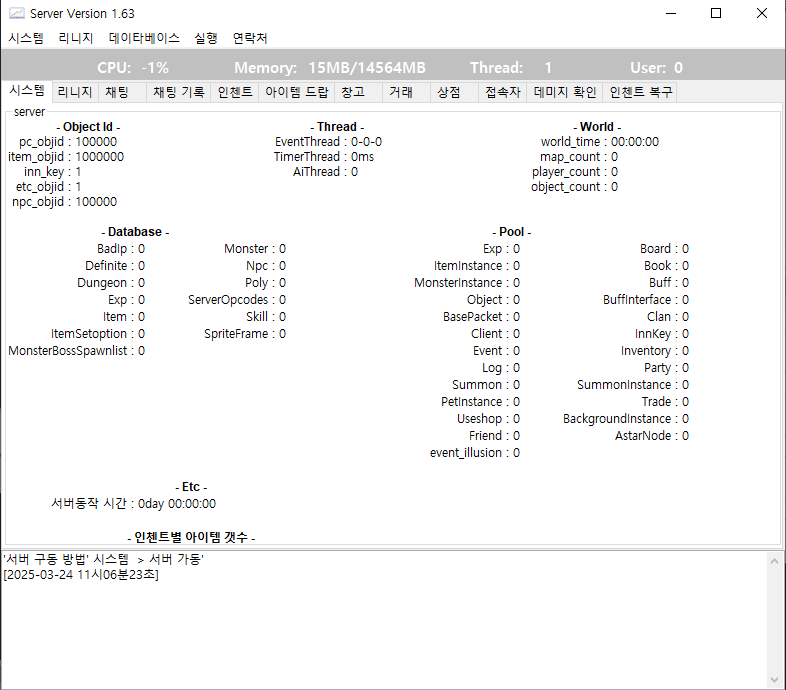Viewport: 786px width, 690px height.
Task: Click the CPU: -1% status text
Action: click(x=133, y=68)
